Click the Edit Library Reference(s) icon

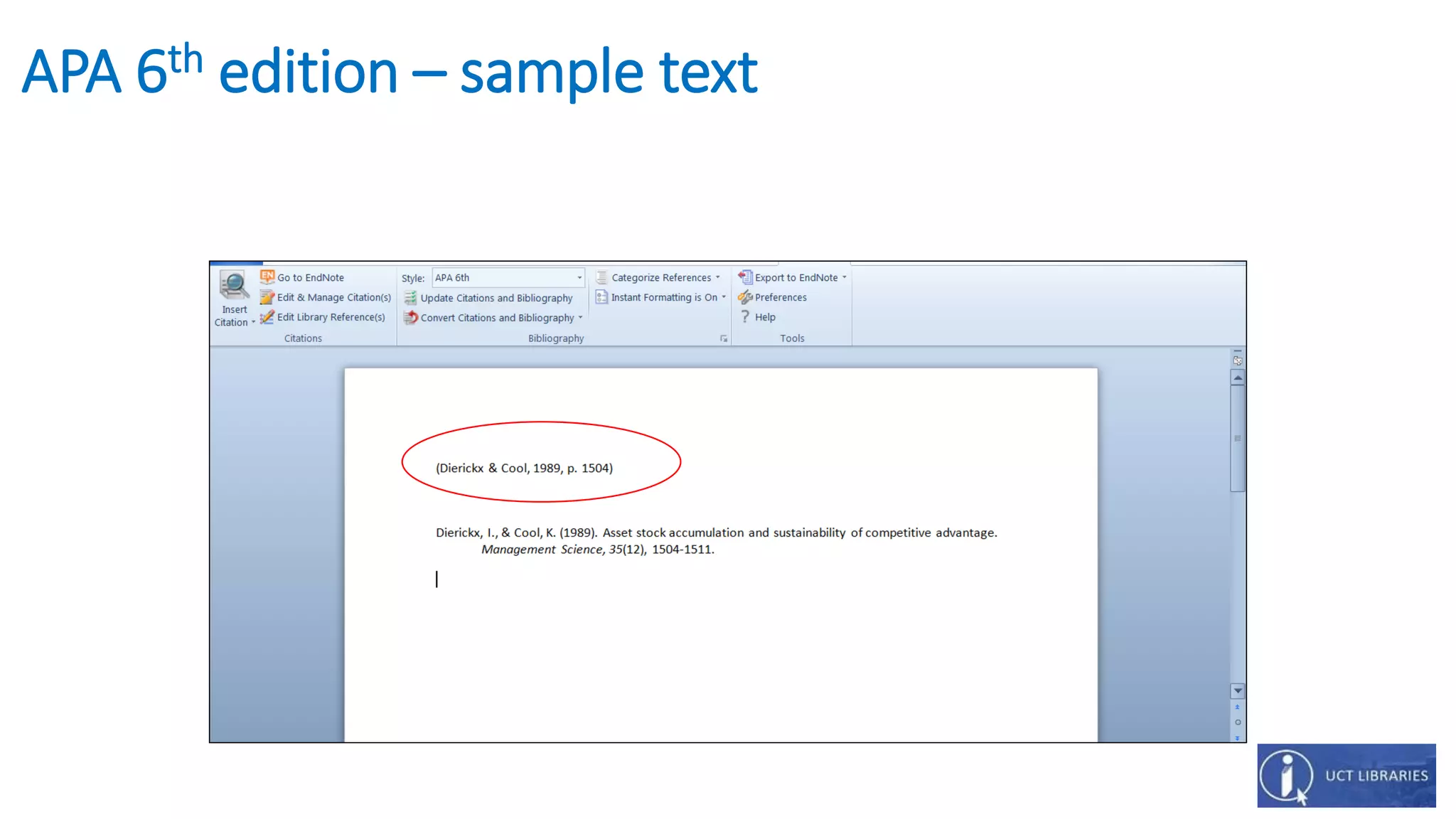(x=267, y=317)
